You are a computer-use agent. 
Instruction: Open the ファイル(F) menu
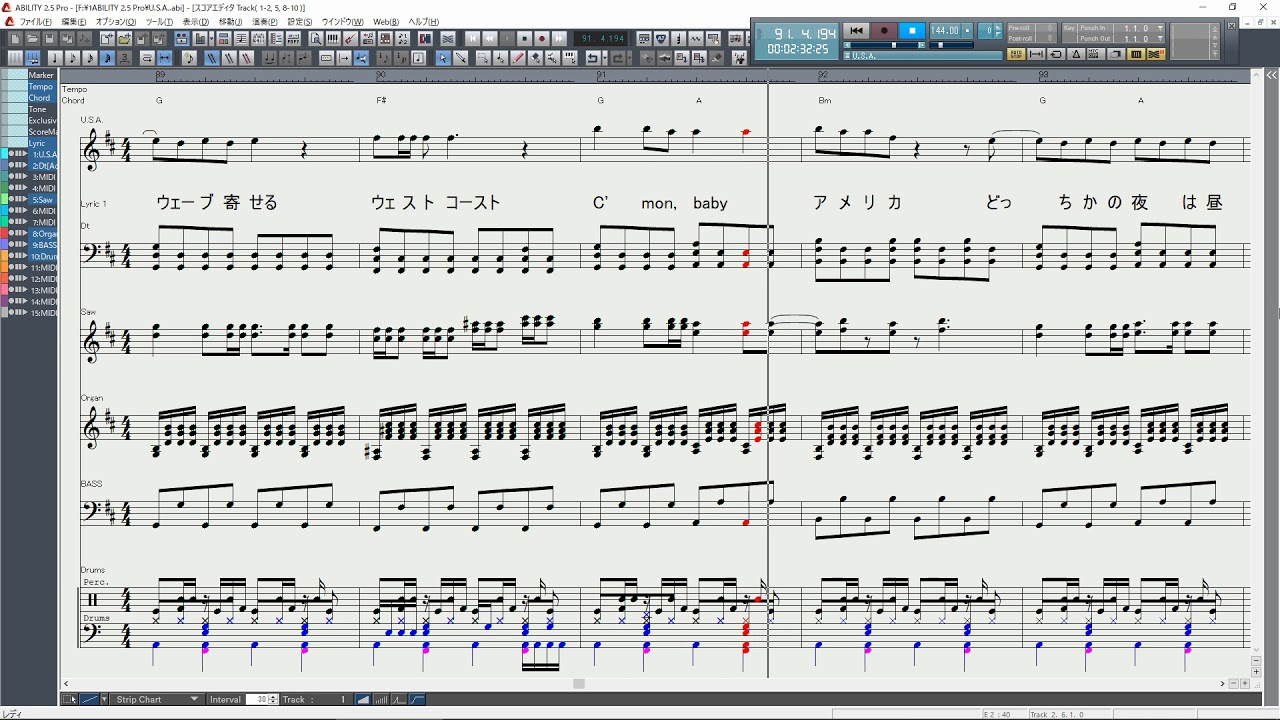[x=35, y=21]
